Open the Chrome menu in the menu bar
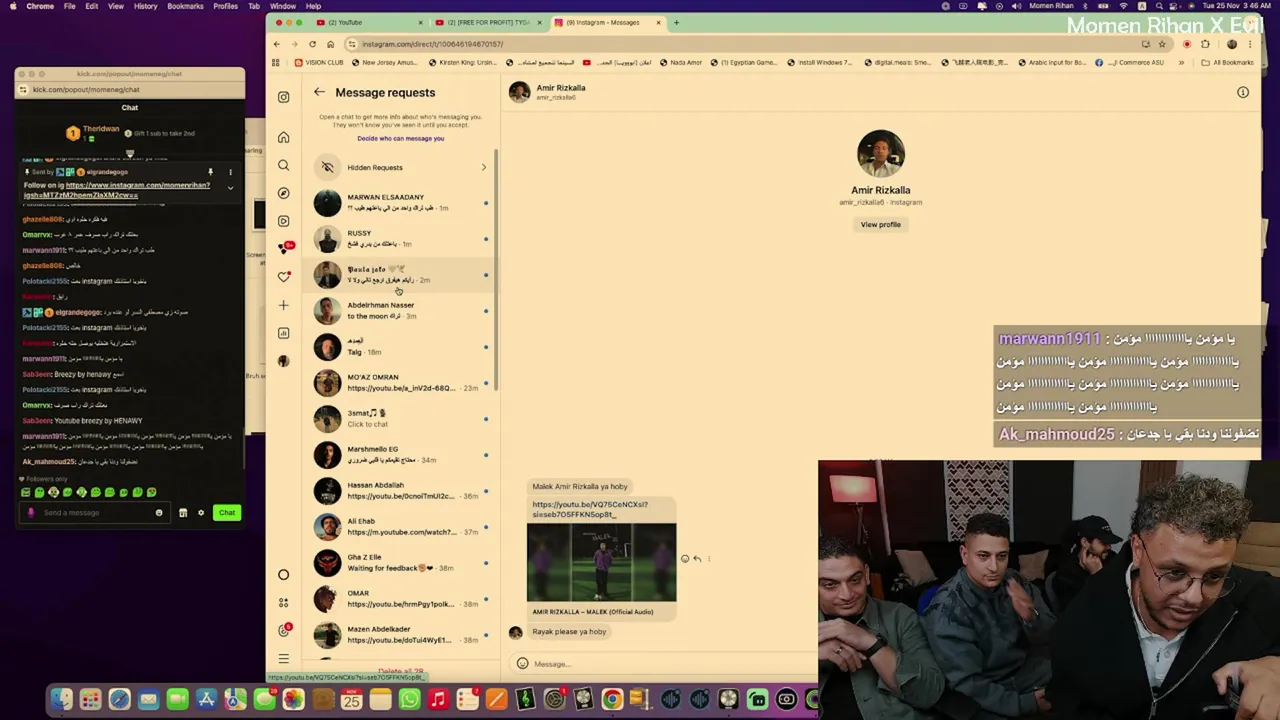 click(x=40, y=6)
